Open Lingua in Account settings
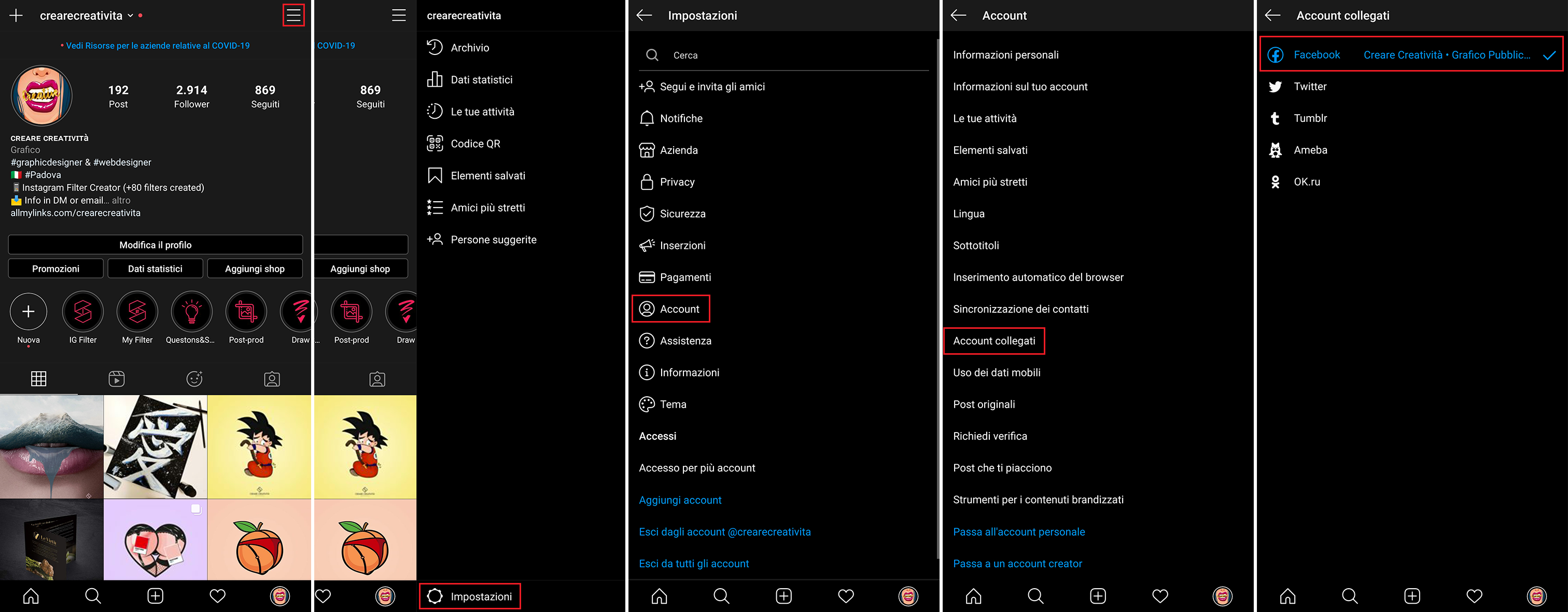The height and width of the screenshot is (612, 1568). (969, 214)
